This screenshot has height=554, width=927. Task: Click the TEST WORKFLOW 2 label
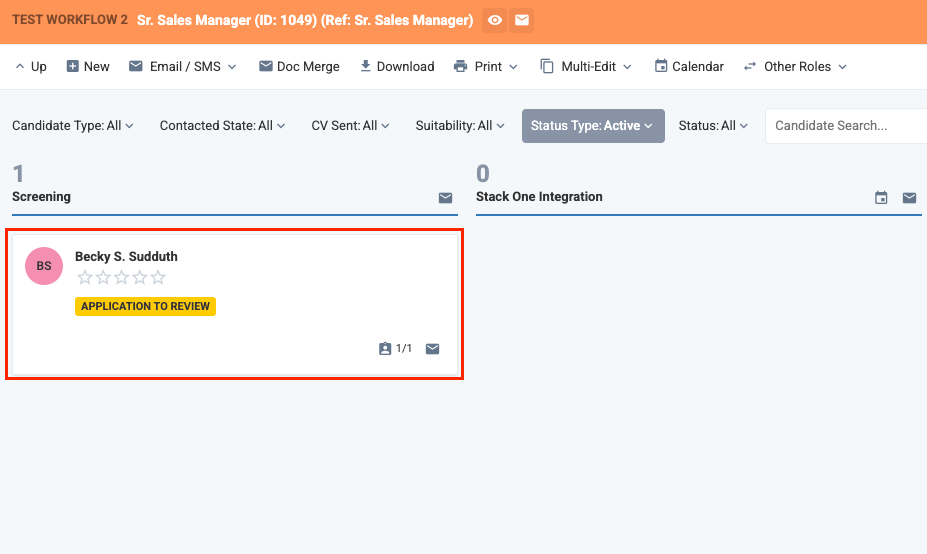[70, 20]
